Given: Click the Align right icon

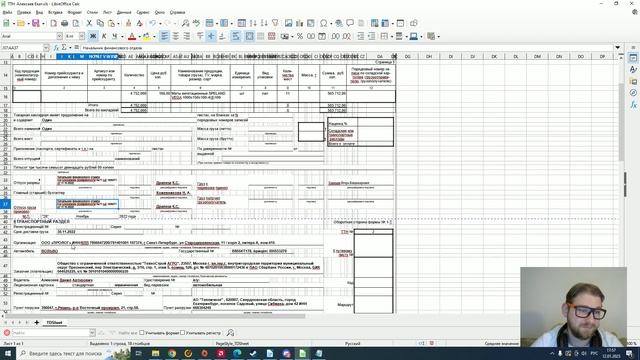Looking at the screenshot, I should coord(187,36).
